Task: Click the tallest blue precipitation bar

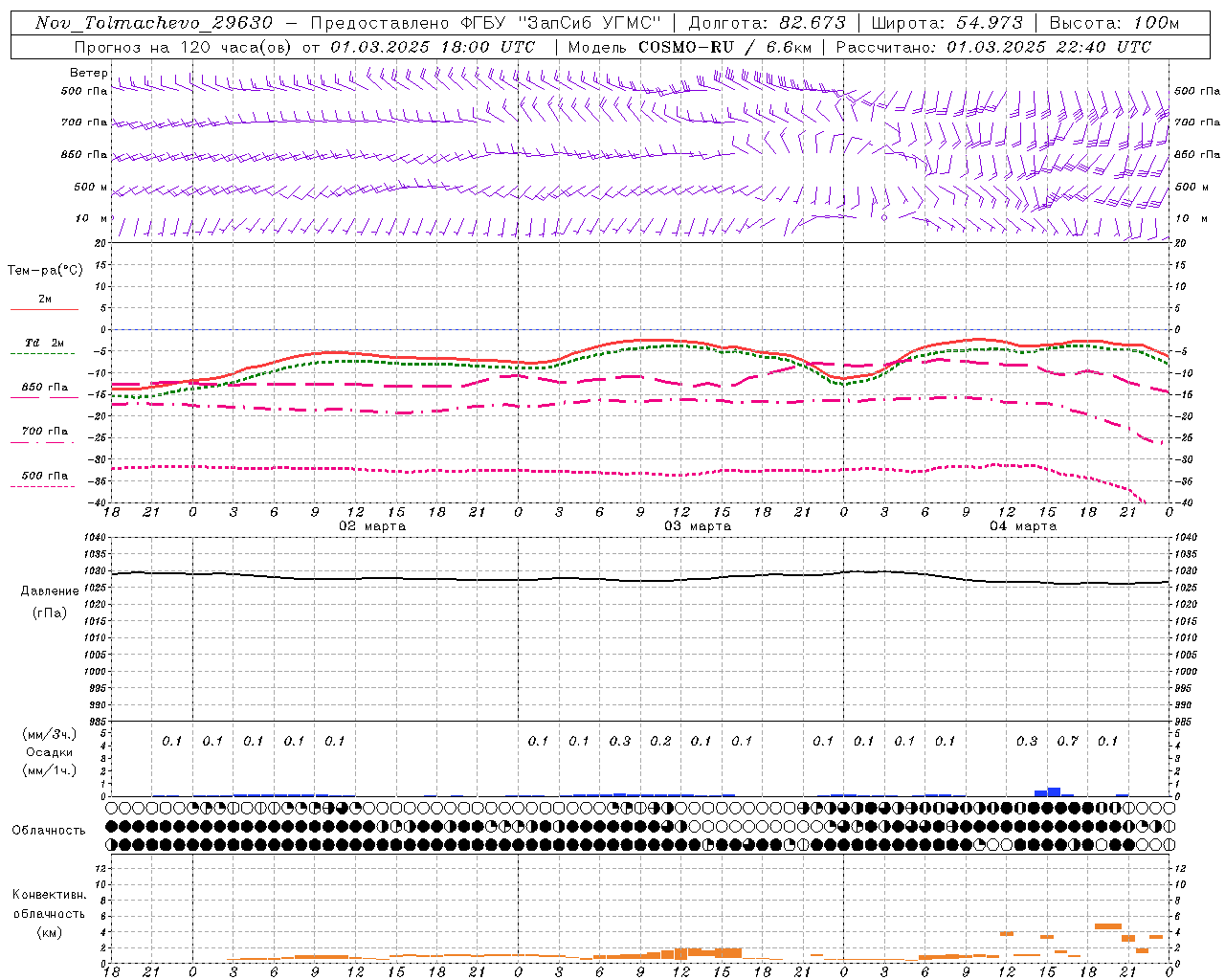Action: pos(1054,791)
